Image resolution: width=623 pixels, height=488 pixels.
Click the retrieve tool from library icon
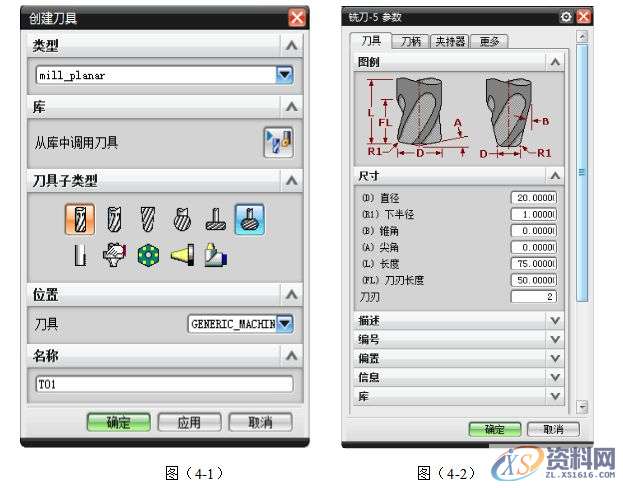[279, 142]
